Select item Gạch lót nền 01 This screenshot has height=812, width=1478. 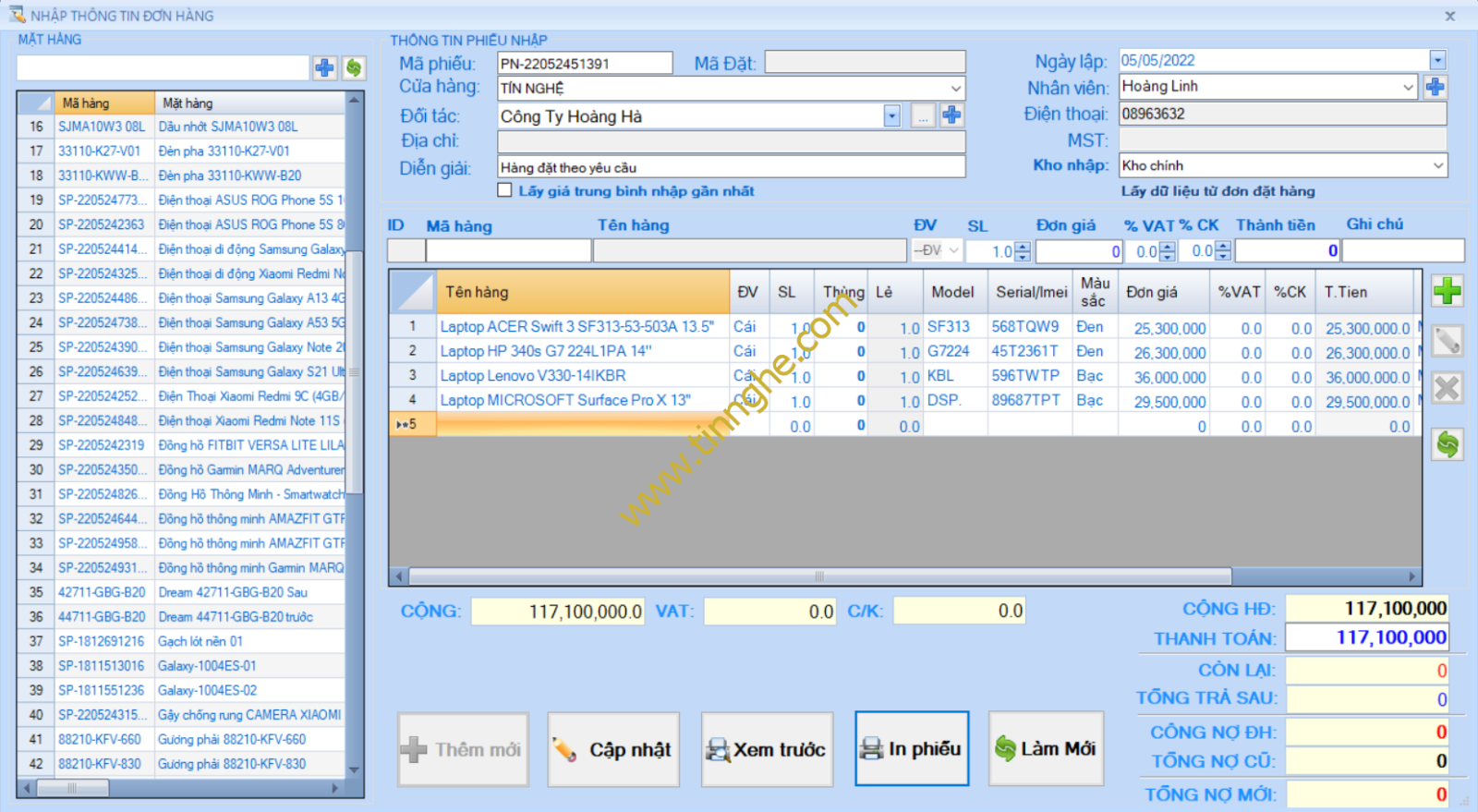pyautogui.click(x=181, y=641)
